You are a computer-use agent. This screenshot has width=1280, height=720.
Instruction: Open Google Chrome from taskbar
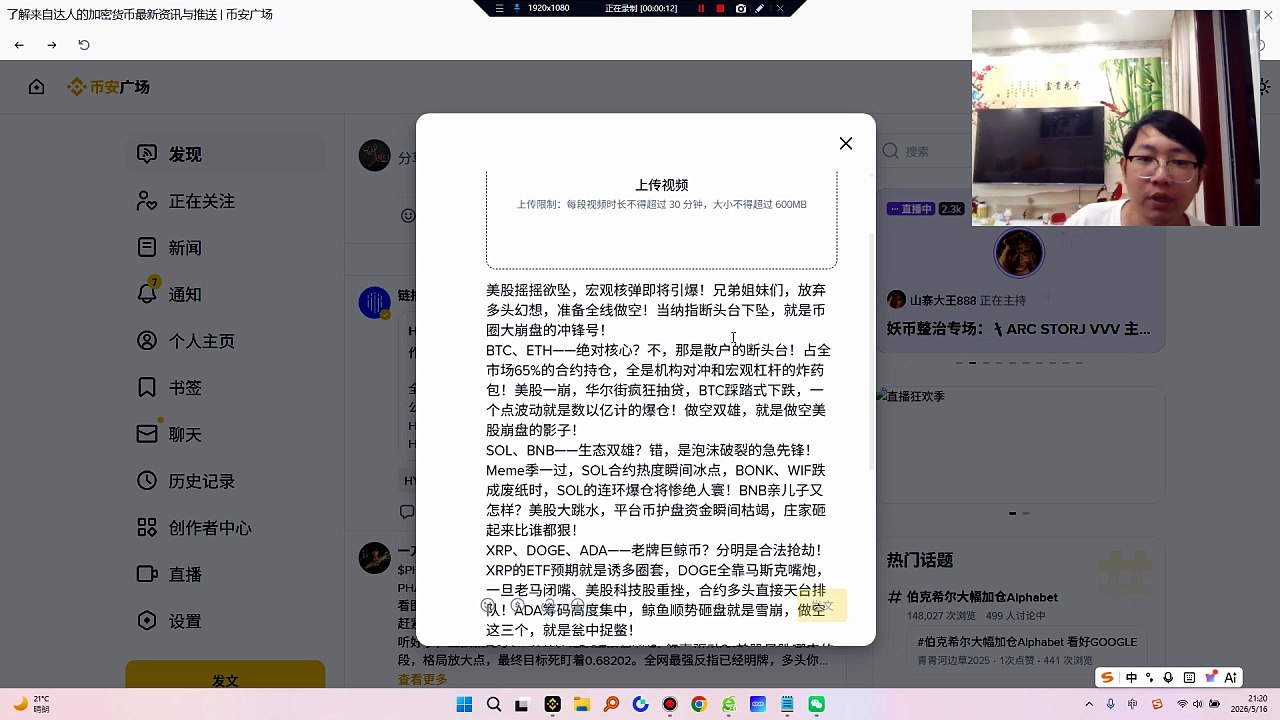click(x=699, y=704)
